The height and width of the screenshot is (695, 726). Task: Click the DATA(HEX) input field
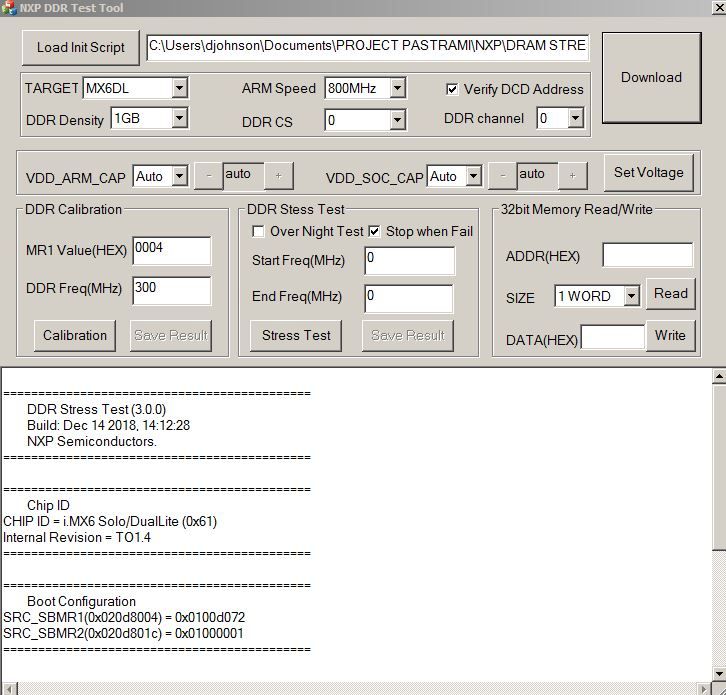pos(613,337)
